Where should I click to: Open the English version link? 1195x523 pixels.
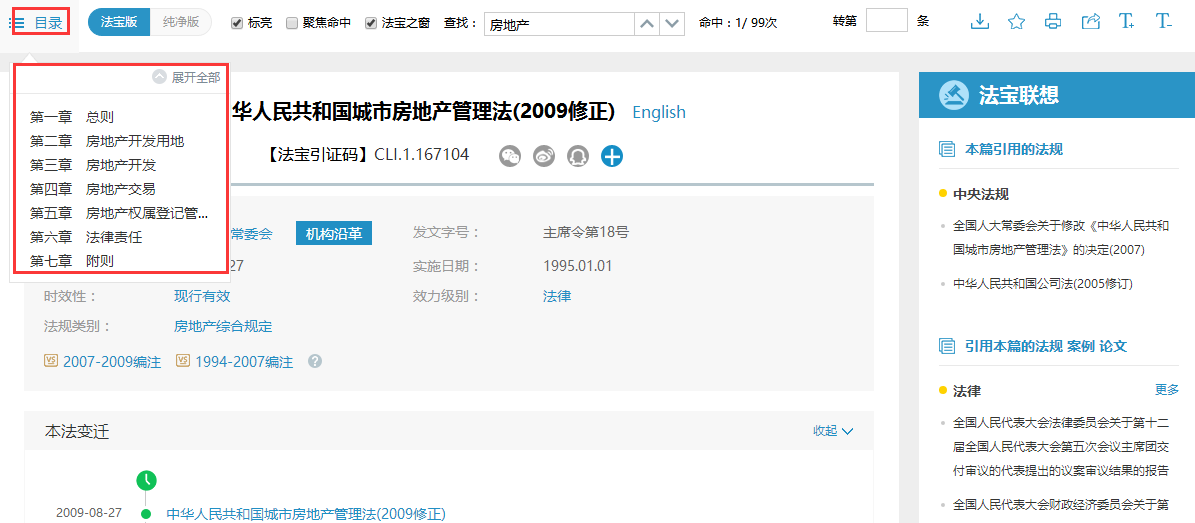pyautogui.click(x=659, y=112)
